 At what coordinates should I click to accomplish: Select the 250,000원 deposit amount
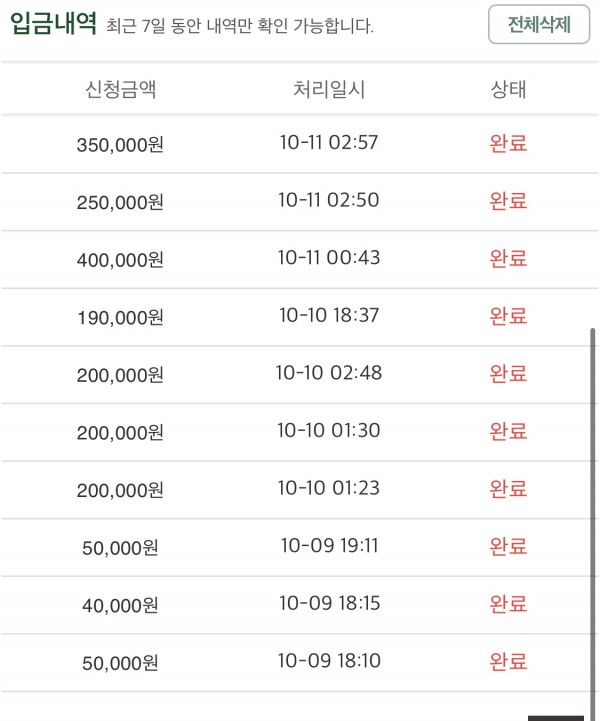click(120, 202)
